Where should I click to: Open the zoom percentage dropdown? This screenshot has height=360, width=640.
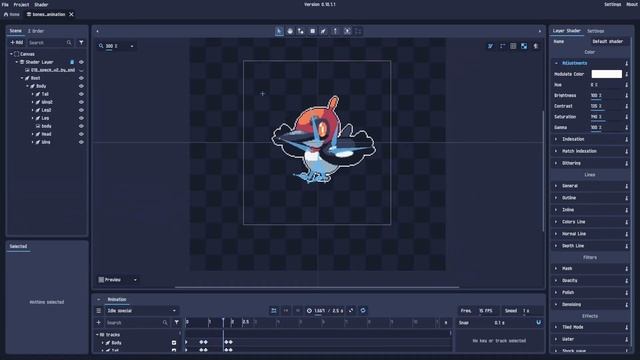tap(131, 47)
